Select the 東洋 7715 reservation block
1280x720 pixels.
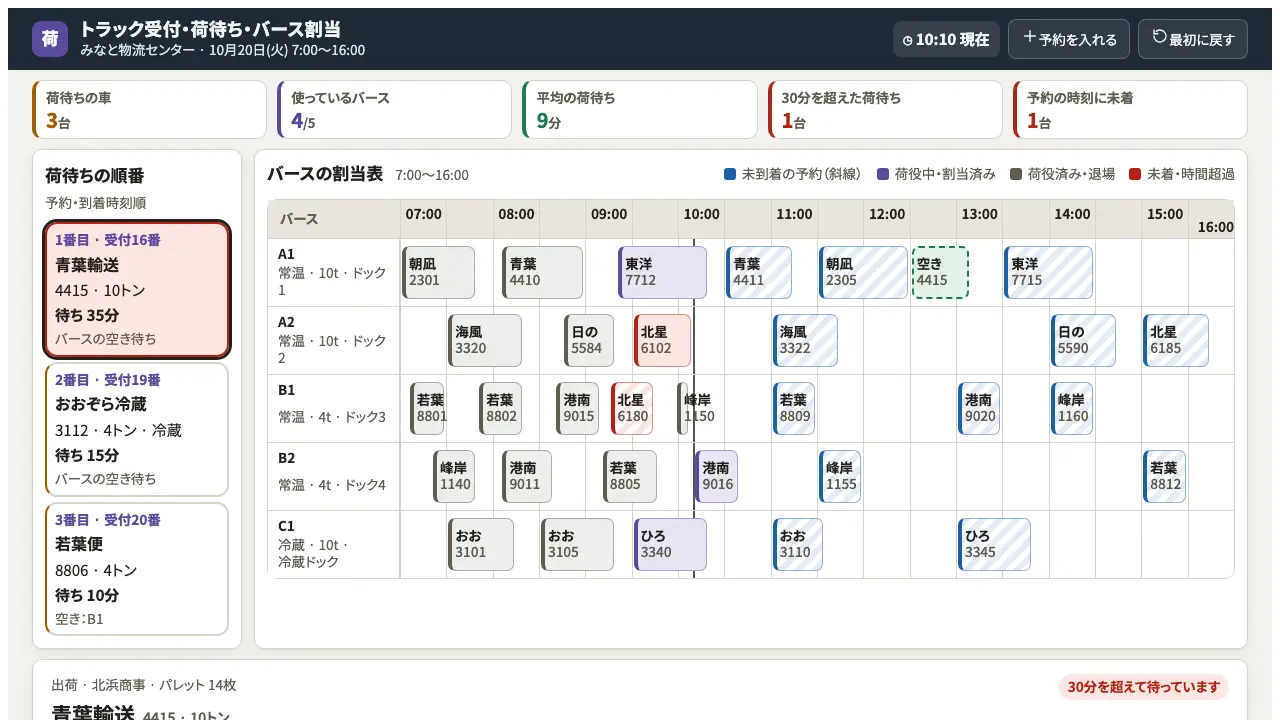click(x=1048, y=272)
